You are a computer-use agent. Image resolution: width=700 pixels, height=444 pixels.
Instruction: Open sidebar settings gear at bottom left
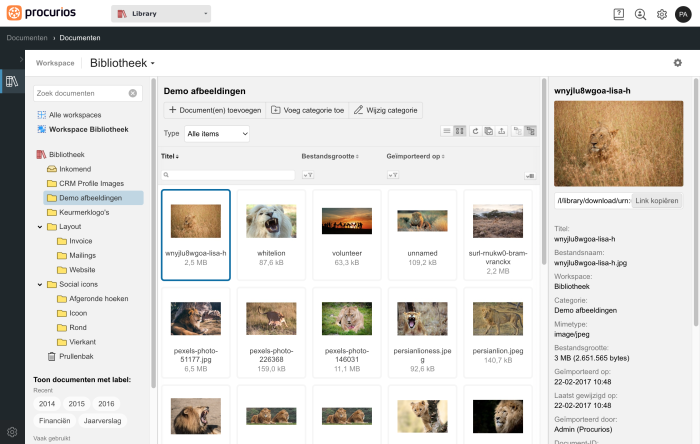coord(12,432)
